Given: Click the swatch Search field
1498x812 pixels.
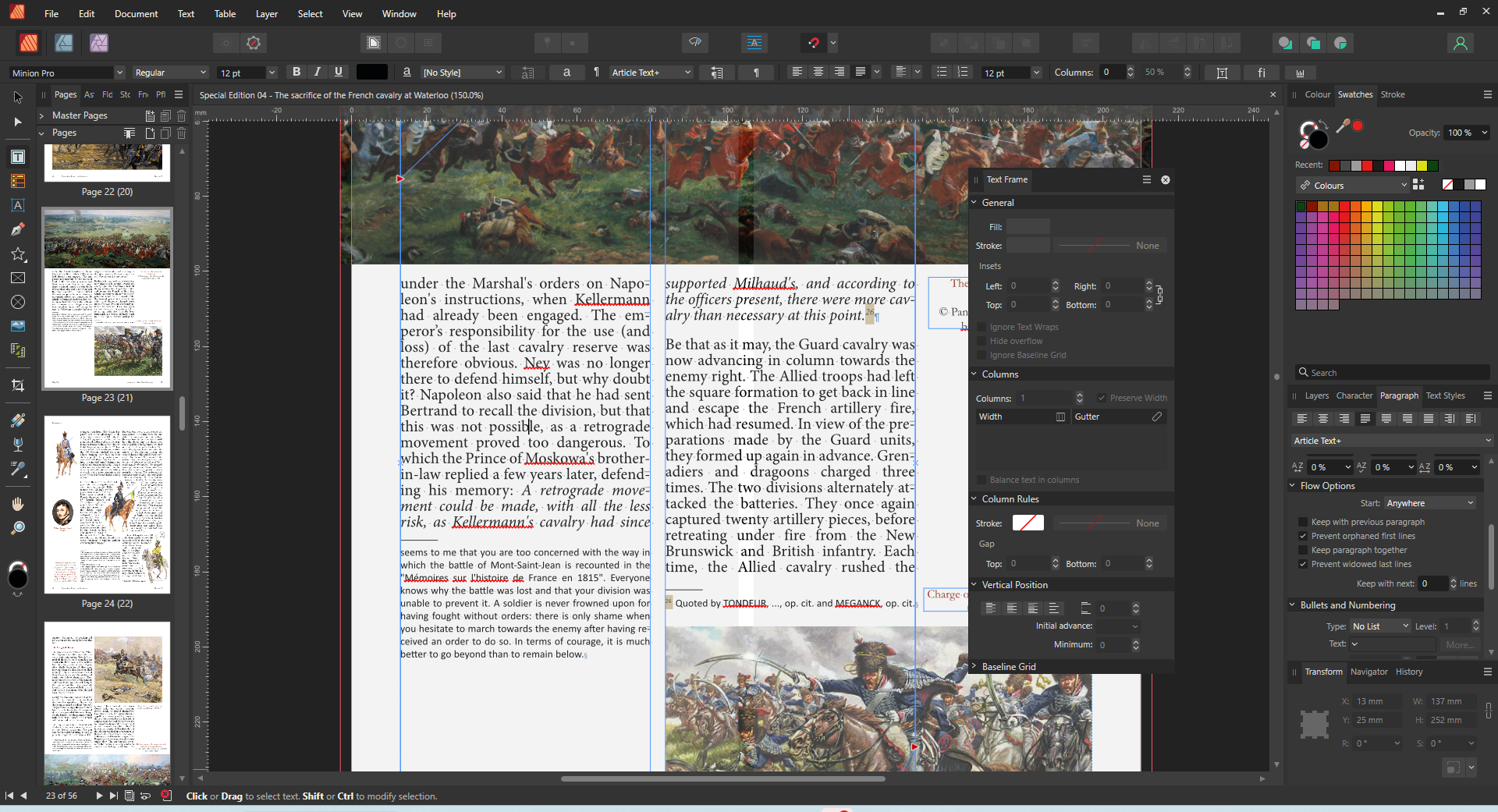Looking at the screenshot, I should [x=1393, y=372].
